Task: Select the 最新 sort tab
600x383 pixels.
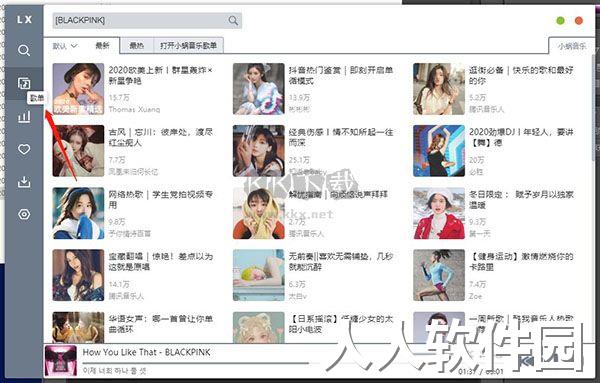Action: (x=102, y=46)
